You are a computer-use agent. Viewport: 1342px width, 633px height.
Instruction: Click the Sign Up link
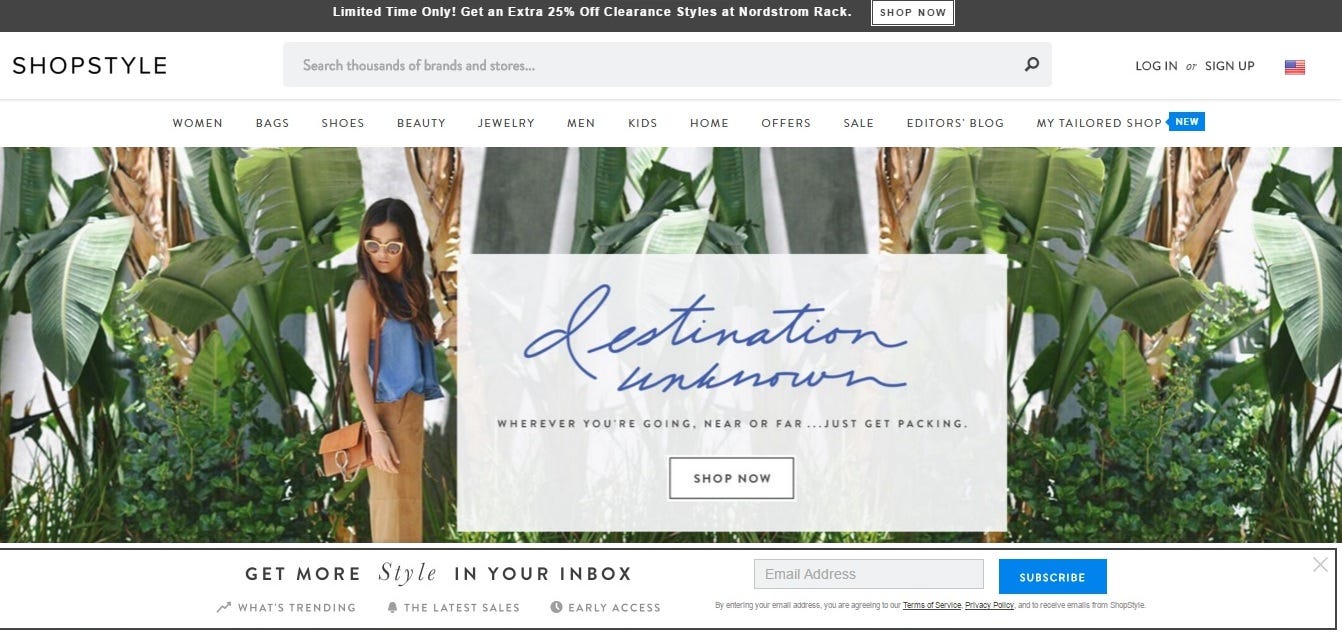tap(1229, 66)
